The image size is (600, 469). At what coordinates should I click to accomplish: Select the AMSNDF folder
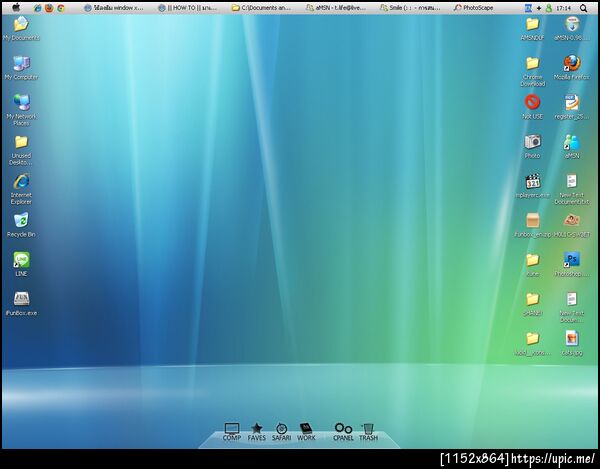(x=532, y=29)
